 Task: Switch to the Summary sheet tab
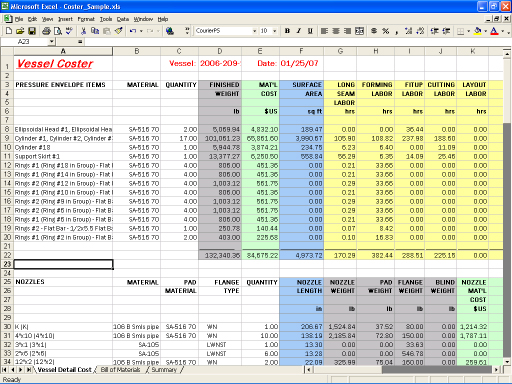pos(164,369)
